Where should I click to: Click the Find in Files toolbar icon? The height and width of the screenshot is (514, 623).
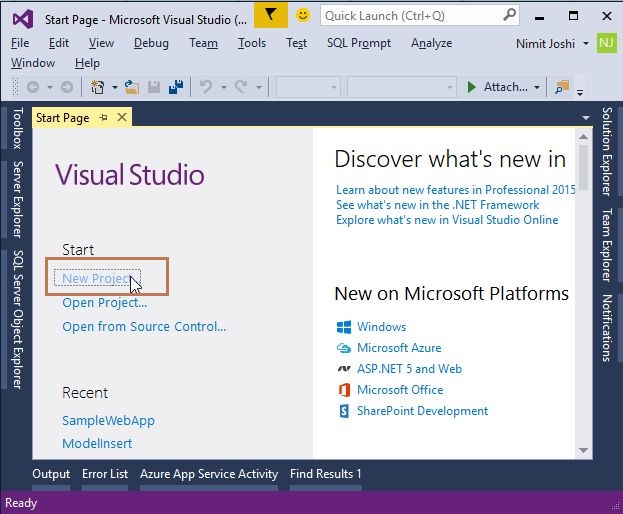[562, 87]
